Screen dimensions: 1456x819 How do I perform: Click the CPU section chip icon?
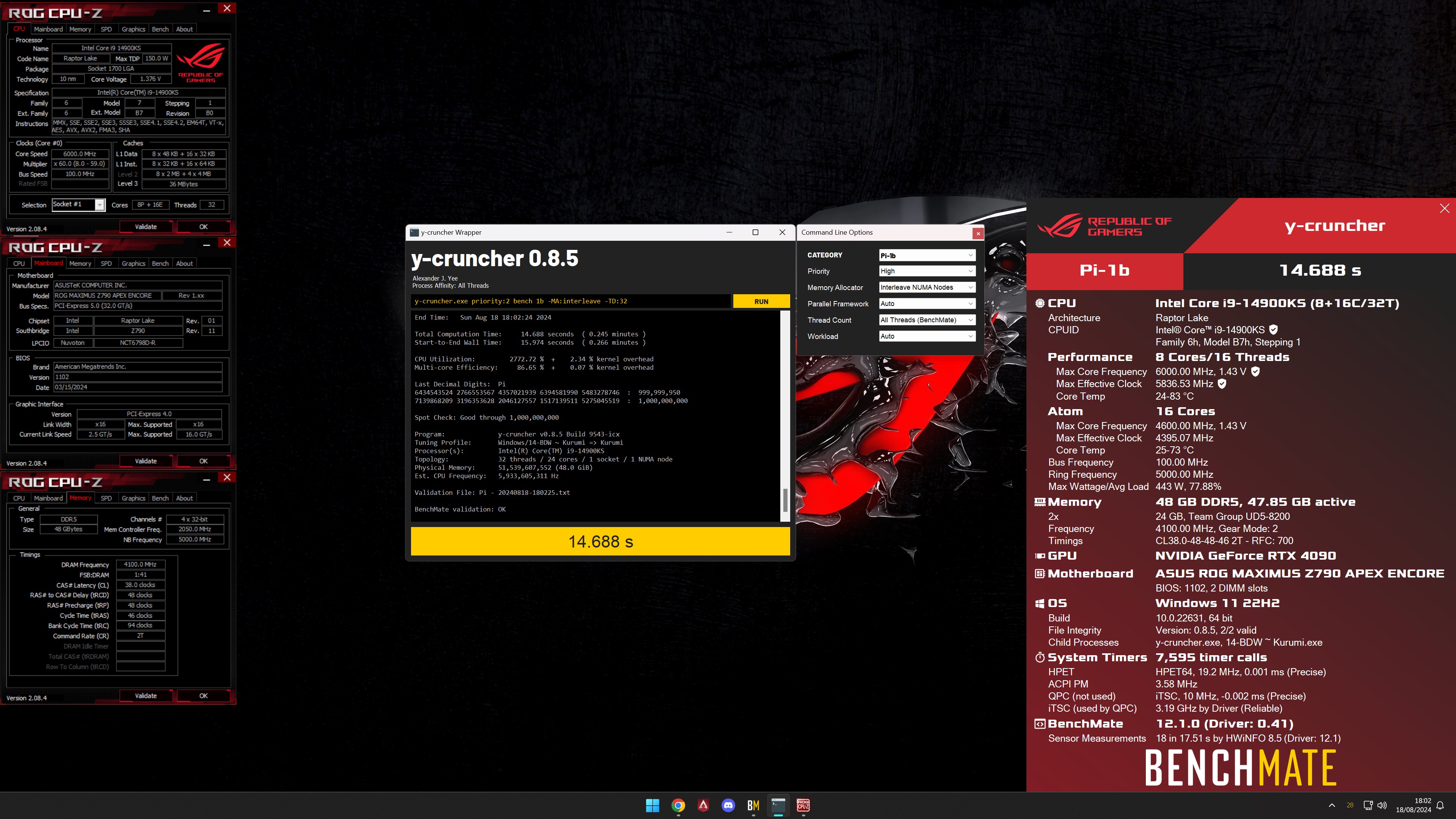coord(1039,303)
